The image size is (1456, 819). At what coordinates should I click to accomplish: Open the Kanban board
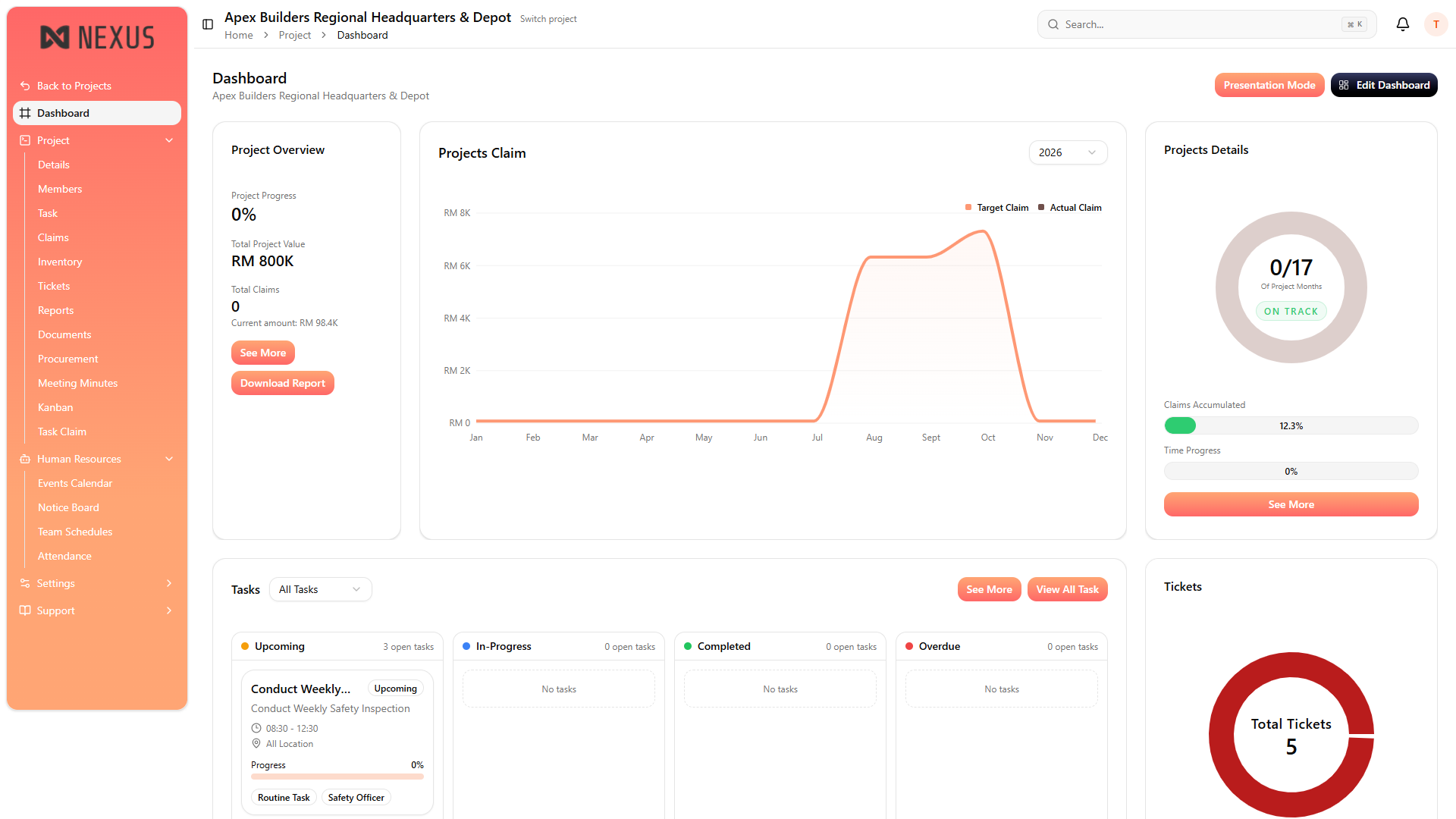55,407
